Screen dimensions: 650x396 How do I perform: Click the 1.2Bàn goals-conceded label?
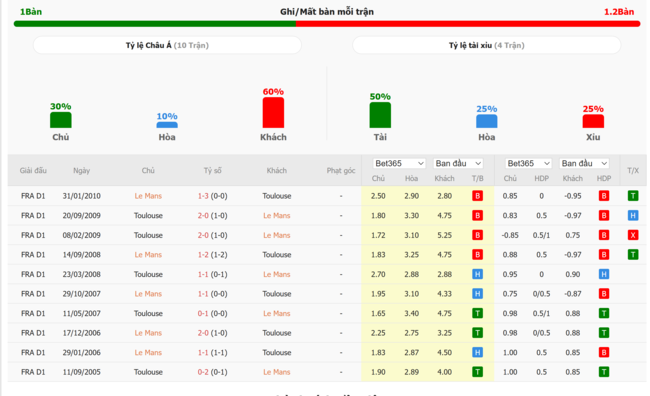[619, 12]
